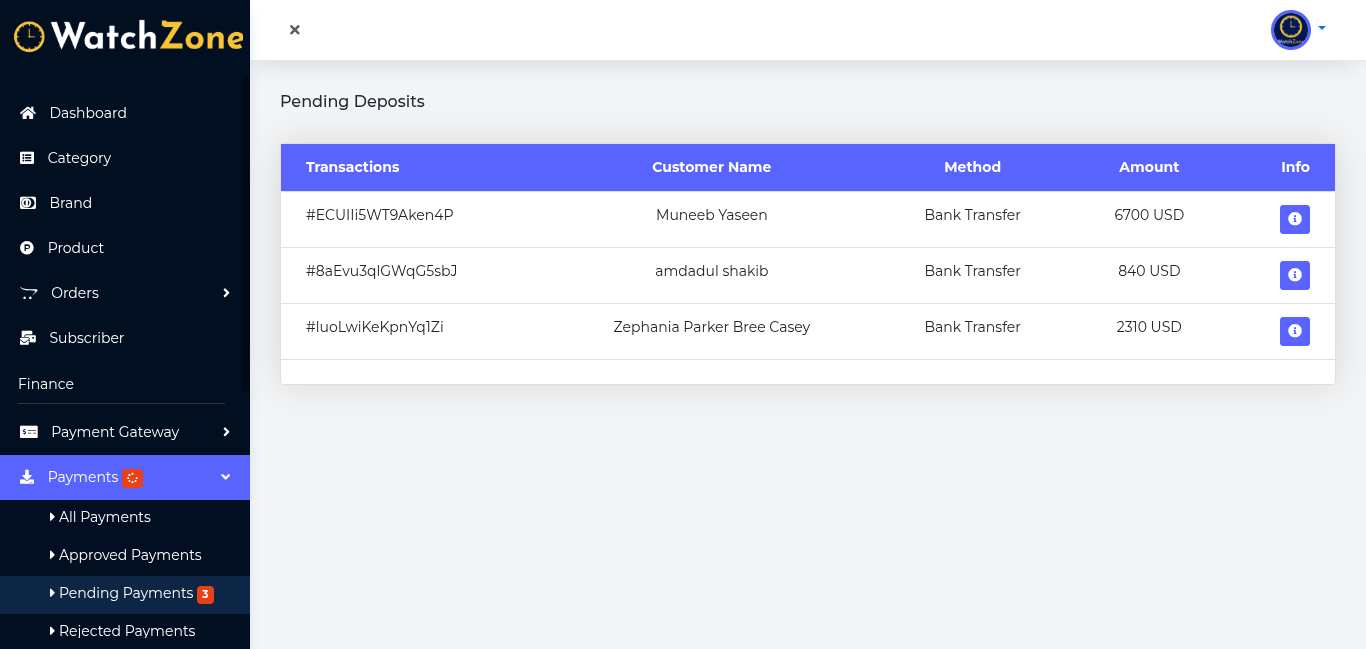The image size is (1366, 649).
Task: Expand the Orders submenu chevron
Action: pyautogui.click(x=226, y=293)
